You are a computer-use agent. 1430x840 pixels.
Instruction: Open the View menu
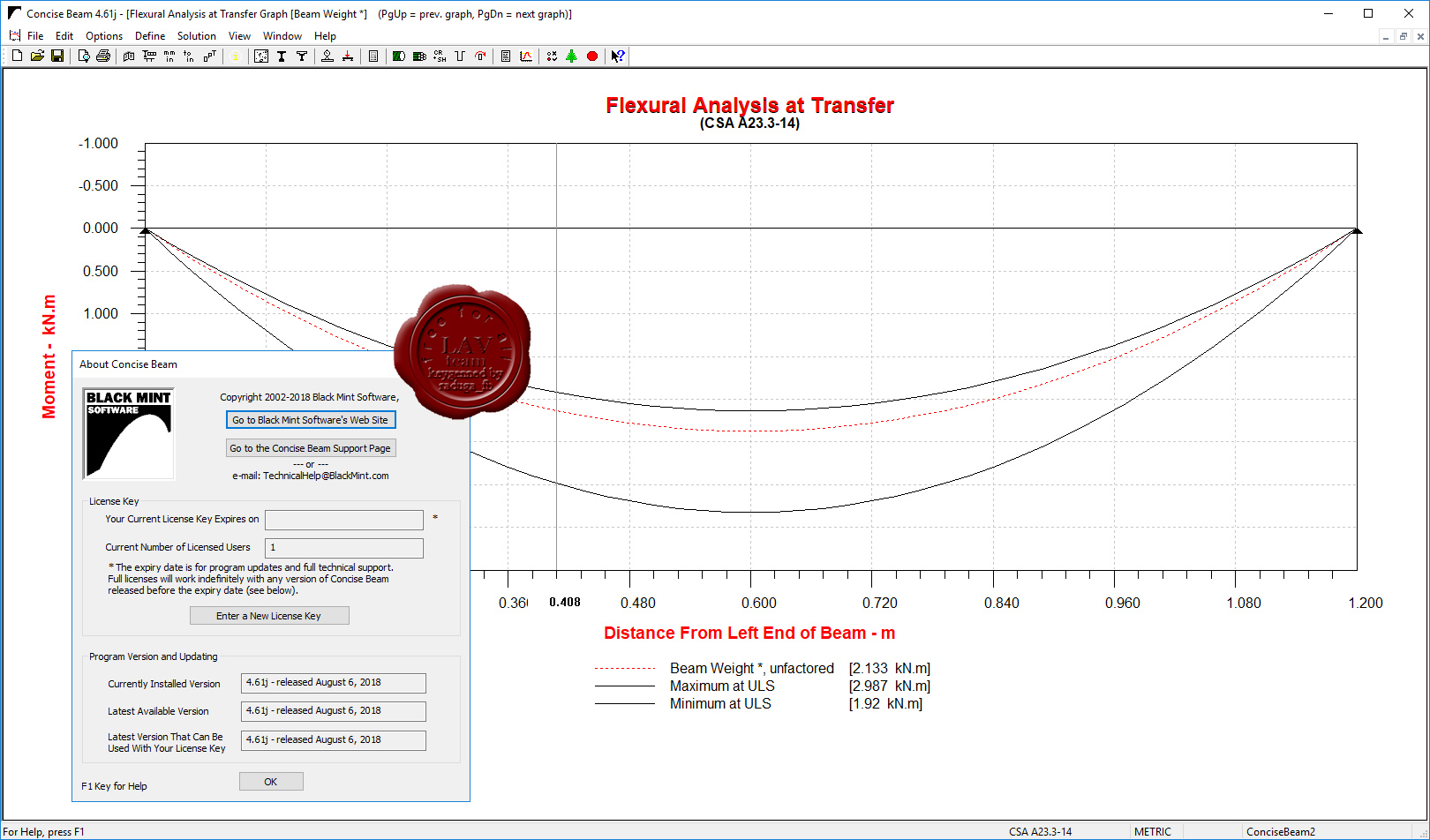[239, 36]
